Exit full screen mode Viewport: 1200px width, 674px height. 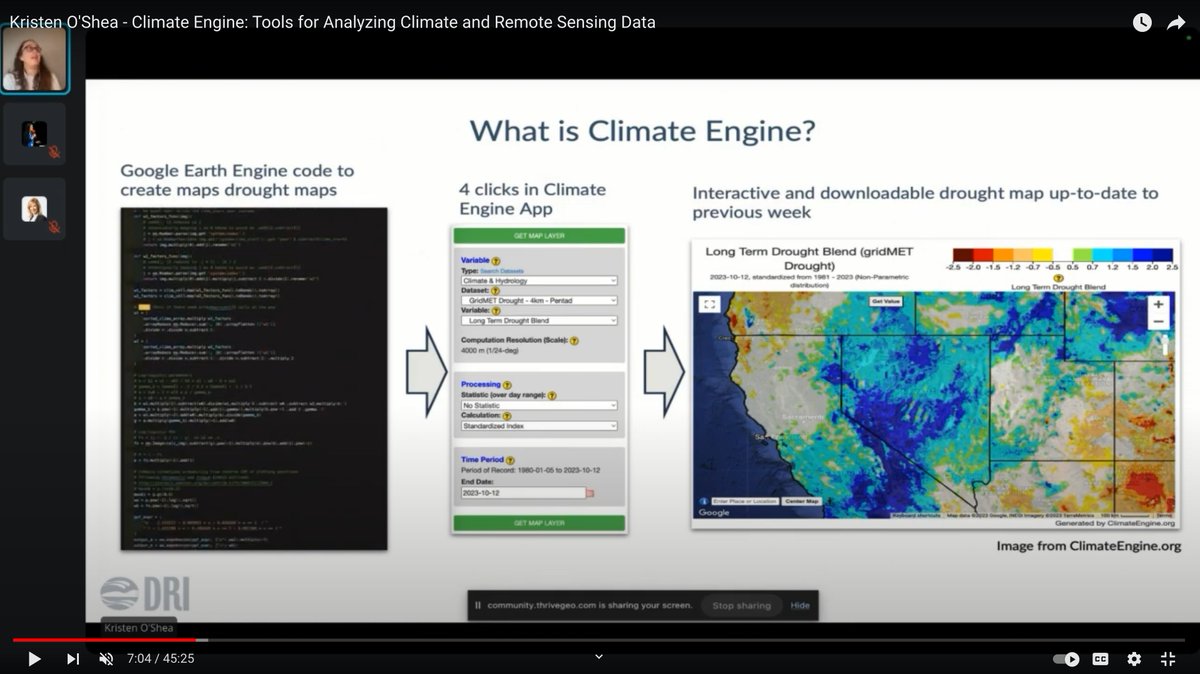point(1167,659)
